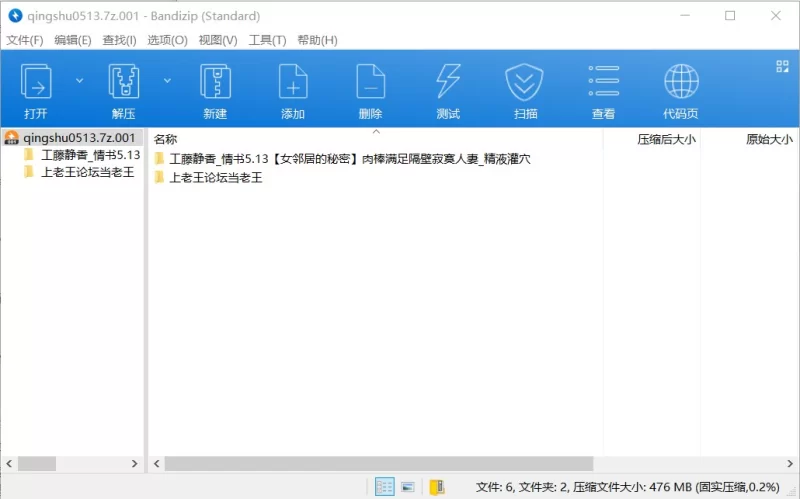Switch to thumbnail view in status bar

coord(408,487)
